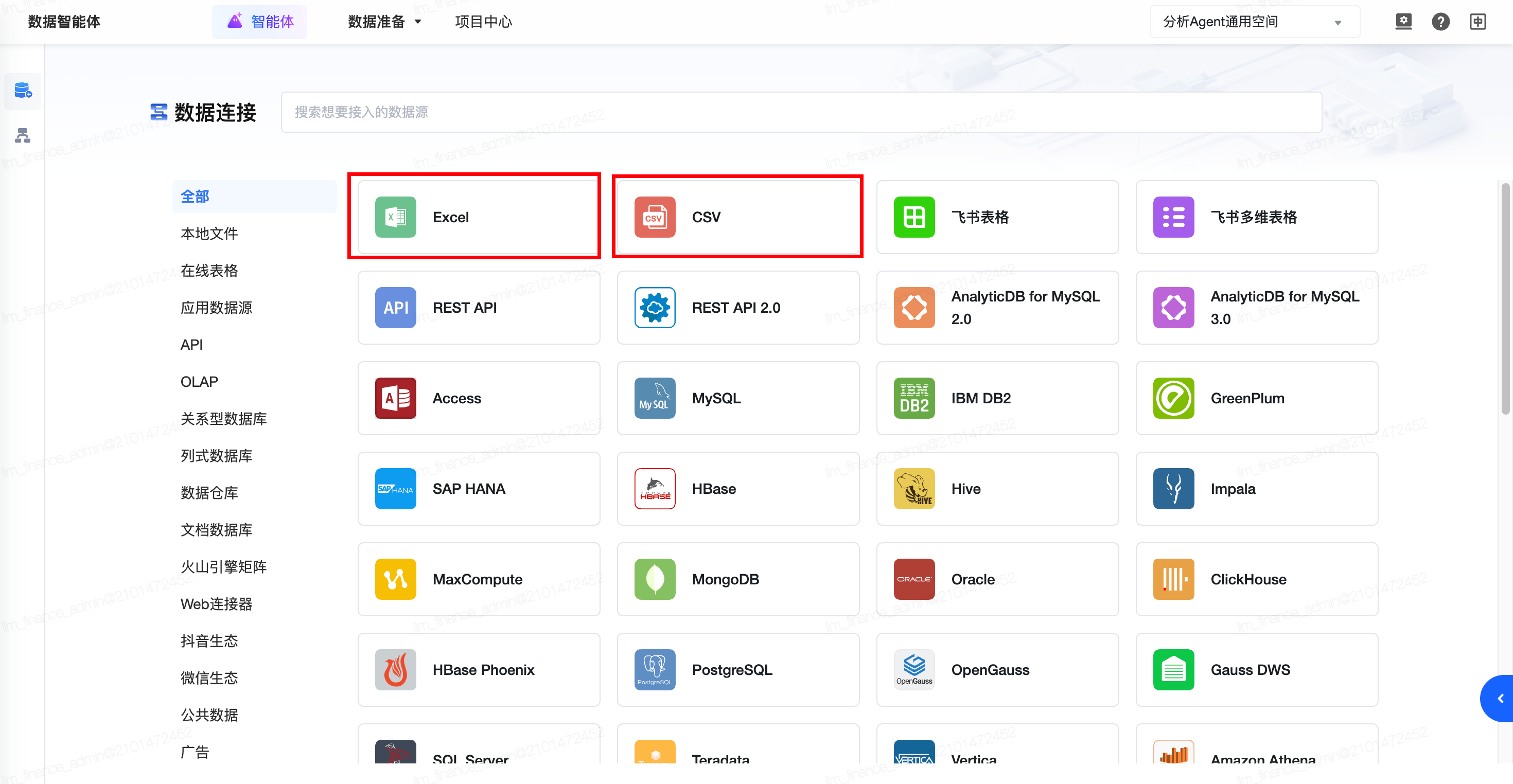Select the MySQL dolphin icon
Image resolution: width=1513 pixels, height=784 pixels.
pos(655,398)
